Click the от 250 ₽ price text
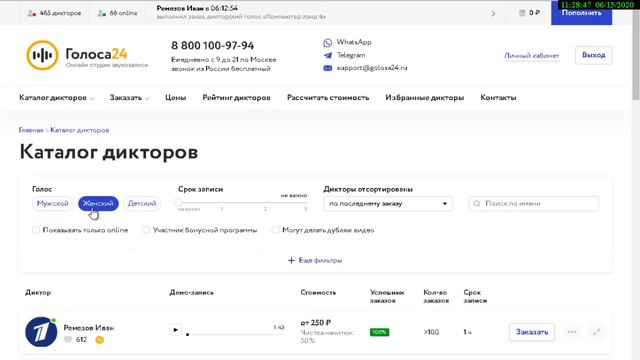Screen dimensions: 640x360 pos(316,322)
